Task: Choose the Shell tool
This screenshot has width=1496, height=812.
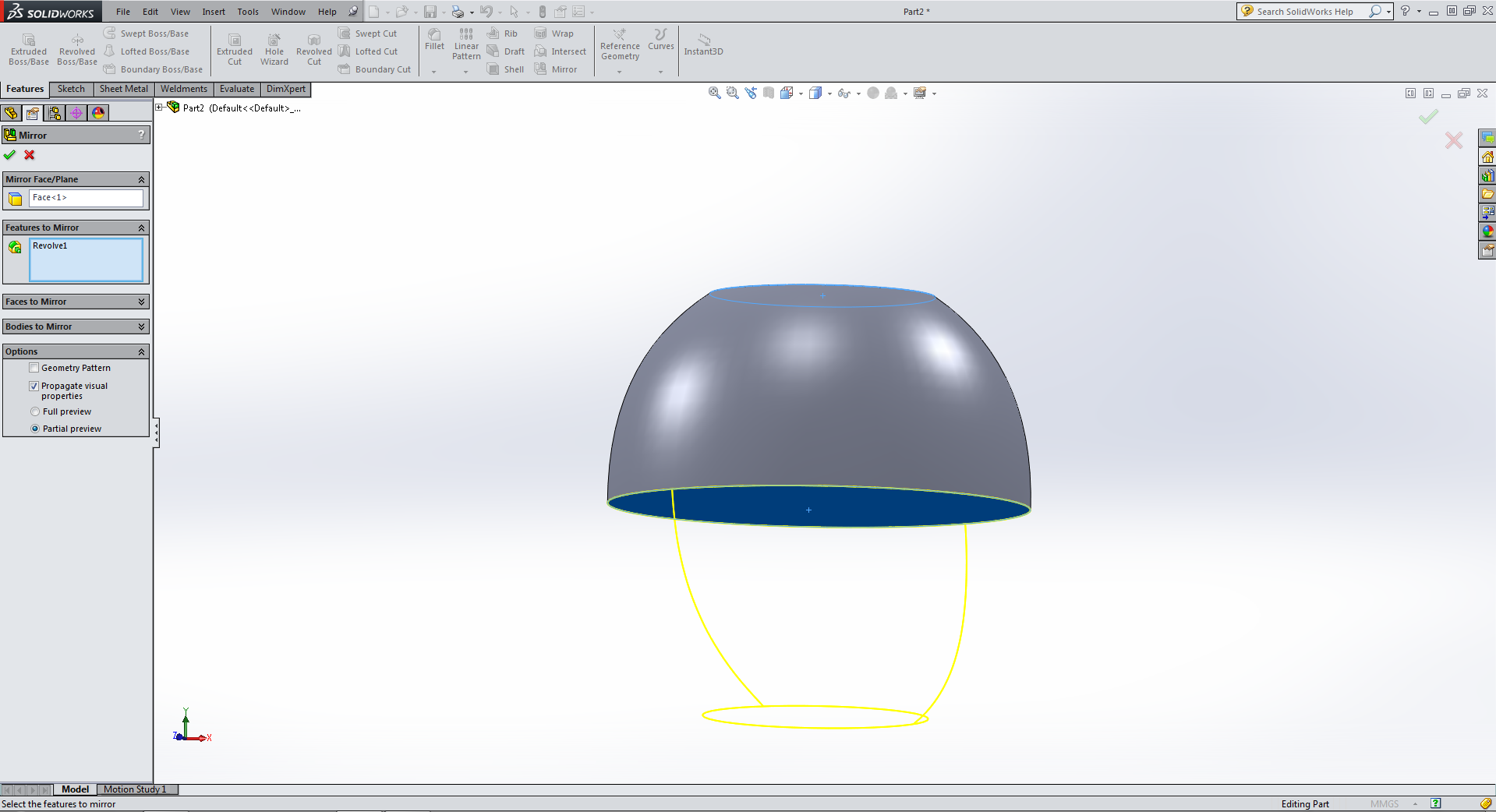Action: pyautogui.click(x=506, y=69)
